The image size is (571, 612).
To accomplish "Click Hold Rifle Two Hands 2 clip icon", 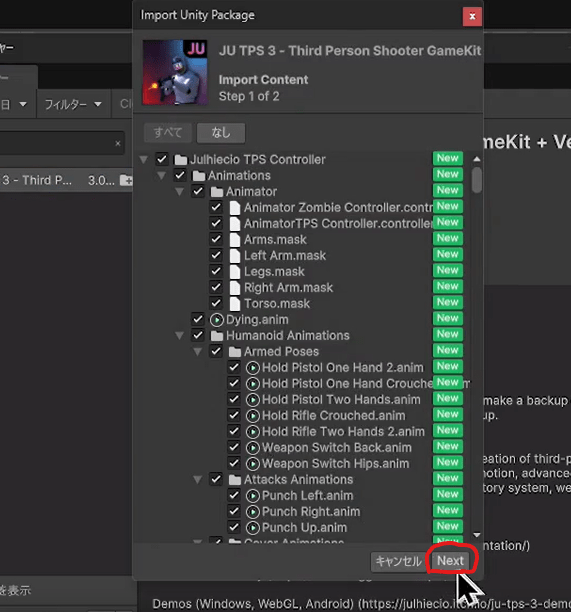I will (x=253, y=432).
